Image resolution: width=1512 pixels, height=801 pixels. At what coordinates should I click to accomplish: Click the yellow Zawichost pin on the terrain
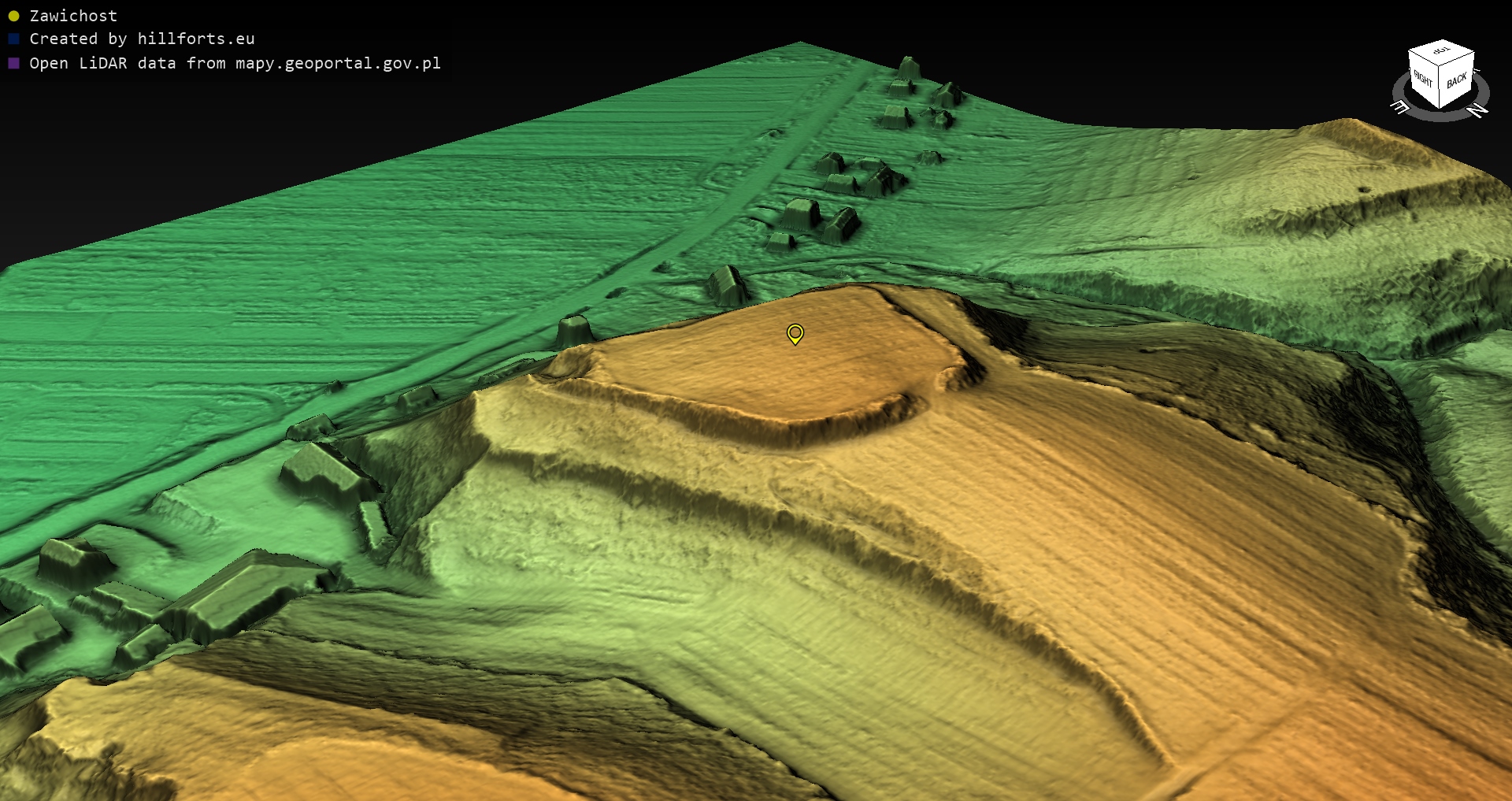795,334
